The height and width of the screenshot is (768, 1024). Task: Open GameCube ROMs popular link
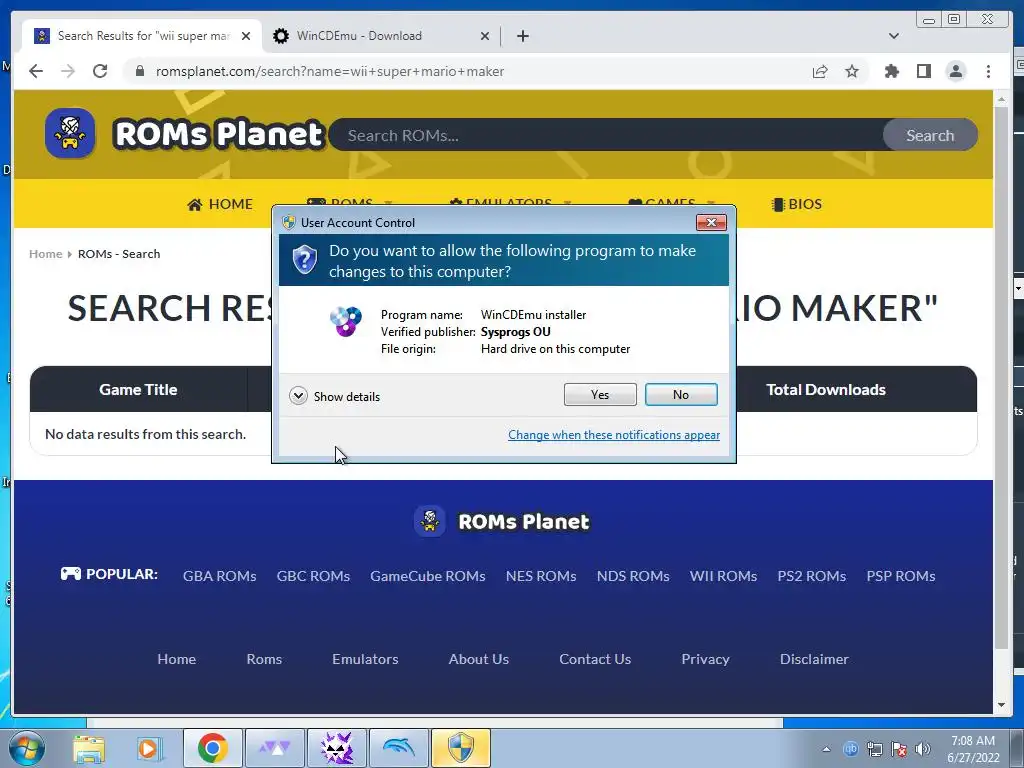[x=428, y=576]
